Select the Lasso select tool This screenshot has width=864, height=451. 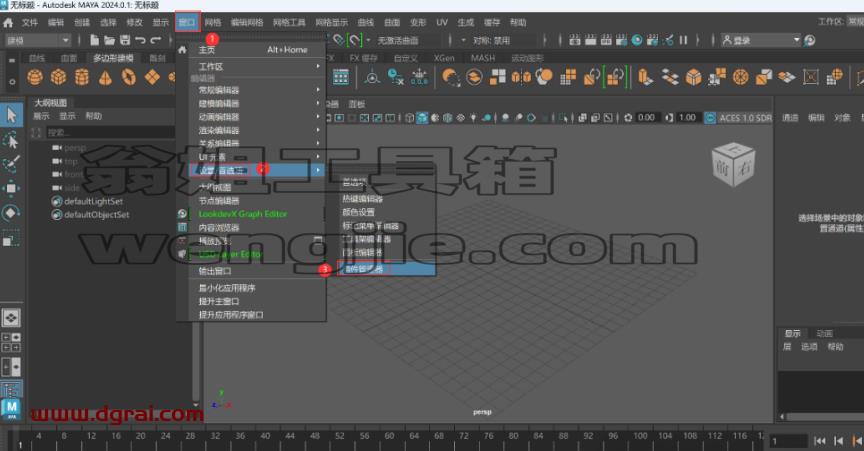click(11, 141)
